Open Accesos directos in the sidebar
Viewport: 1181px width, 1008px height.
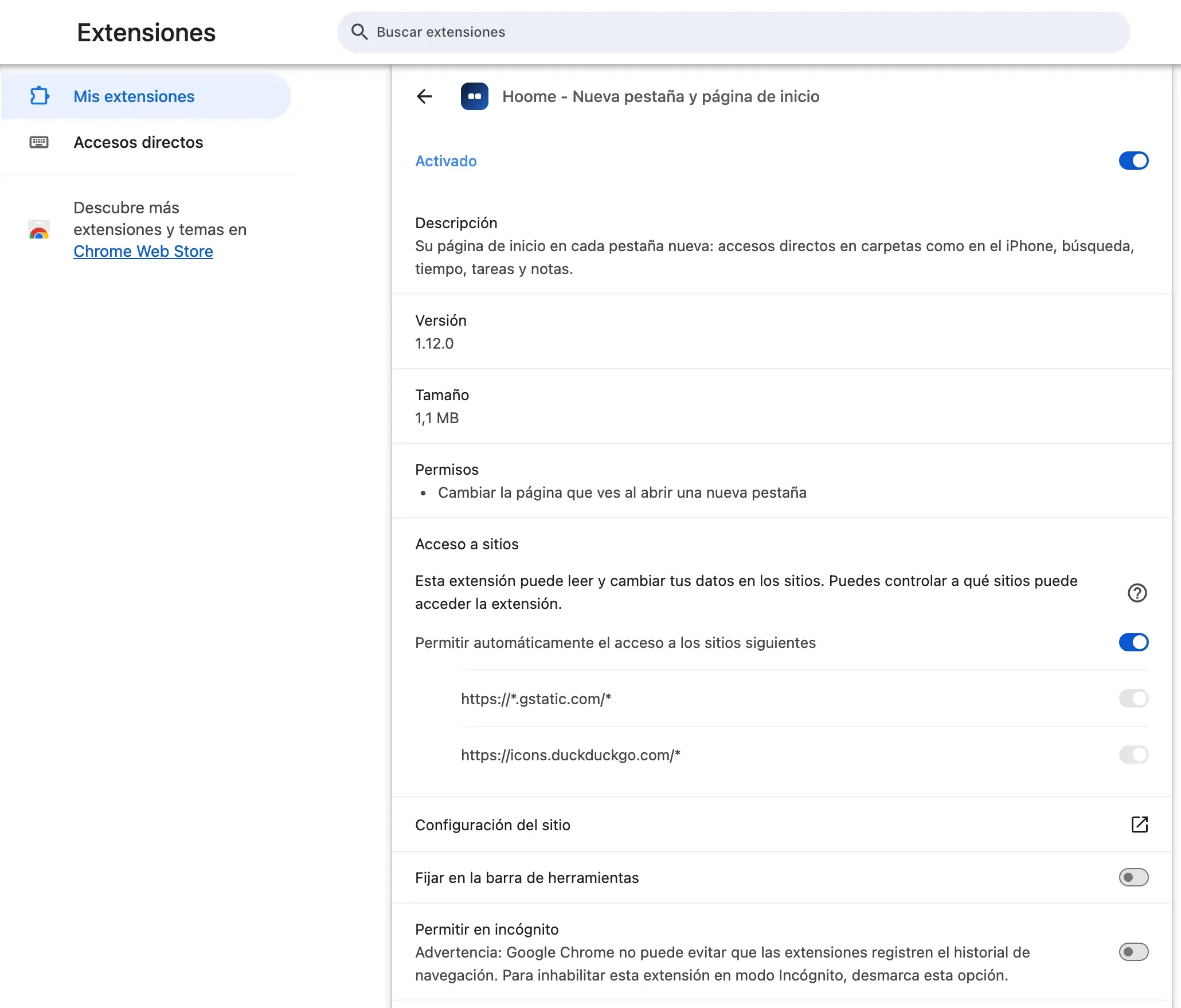146,142
